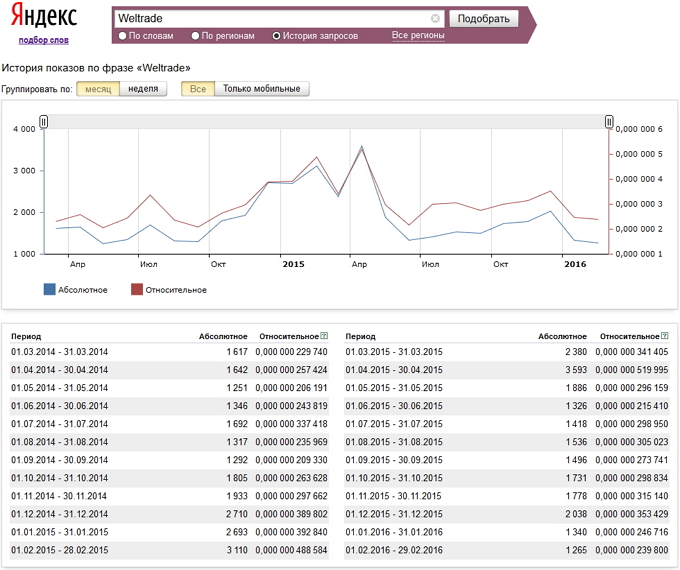Open the подбор слов link
The image size is (680, 570).
coord(43,40)
